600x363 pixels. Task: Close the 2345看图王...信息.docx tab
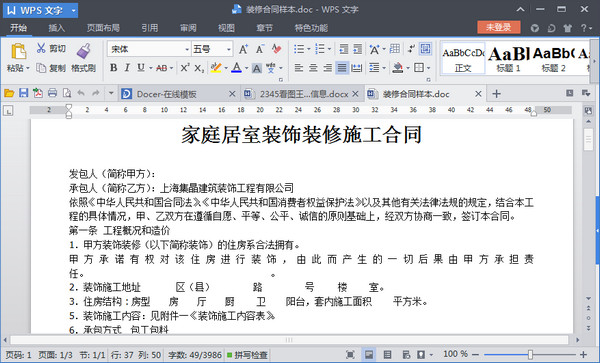click(x=355, y=94)
